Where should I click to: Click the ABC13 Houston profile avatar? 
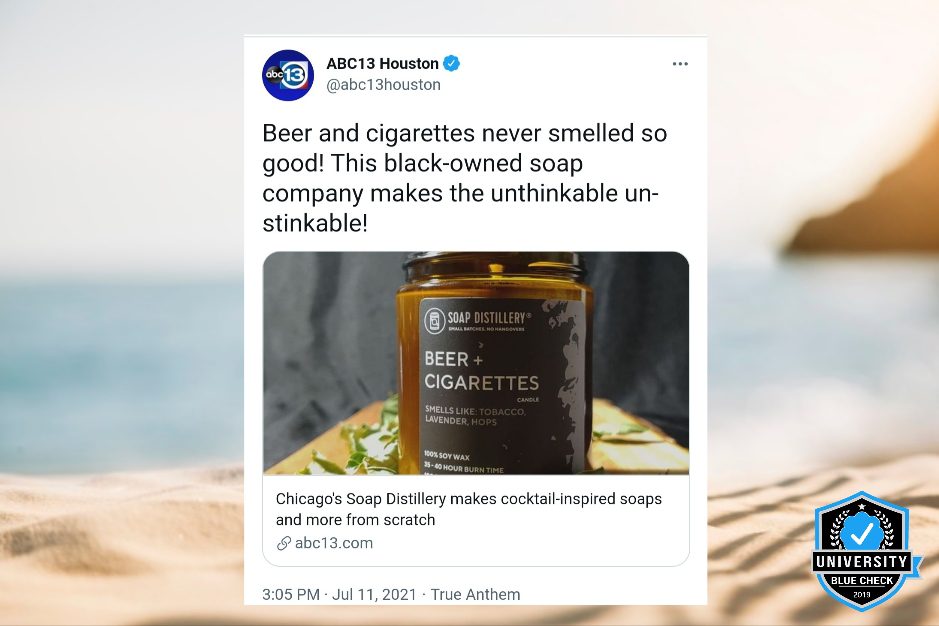pyautogui.click(x=288, y=75)
